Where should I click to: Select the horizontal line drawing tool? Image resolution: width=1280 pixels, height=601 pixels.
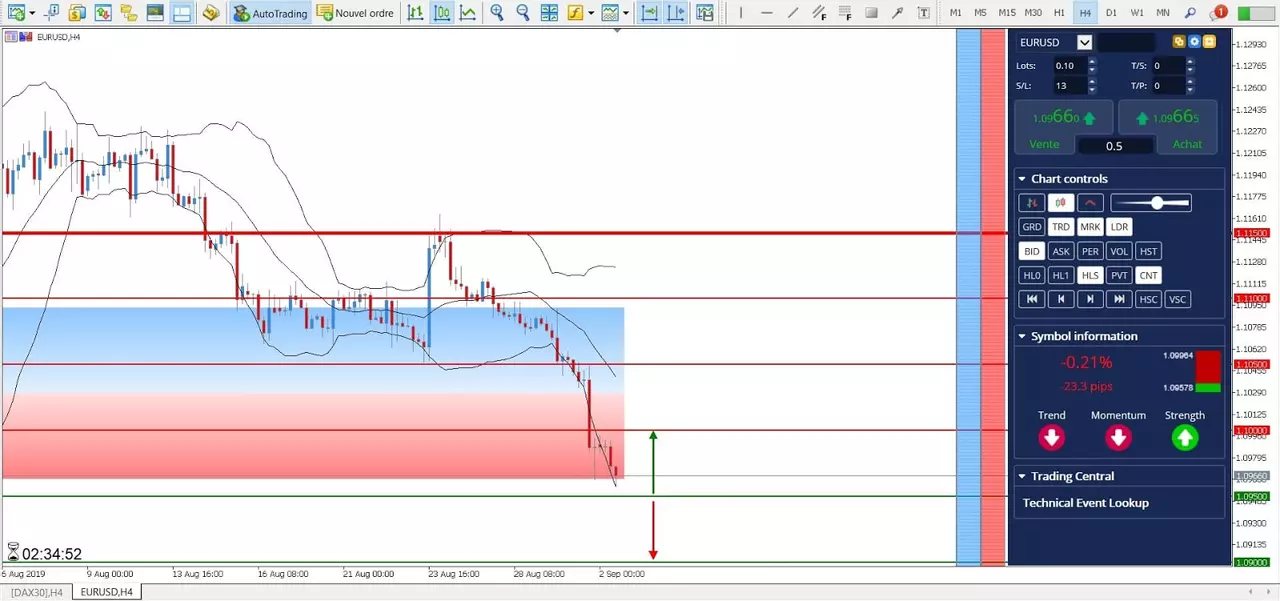pyautogui.click(x=767, y=13)
